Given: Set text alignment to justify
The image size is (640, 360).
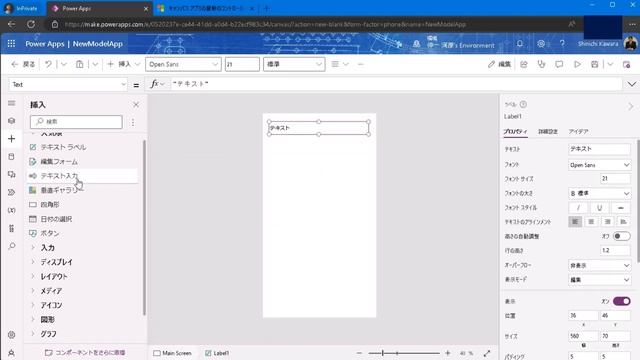Looking at the screenshot, I should pos(623,222).
